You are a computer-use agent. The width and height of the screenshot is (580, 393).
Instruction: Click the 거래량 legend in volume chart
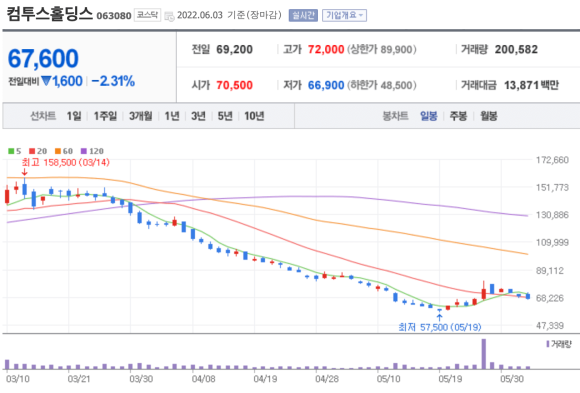click(559, 344)
